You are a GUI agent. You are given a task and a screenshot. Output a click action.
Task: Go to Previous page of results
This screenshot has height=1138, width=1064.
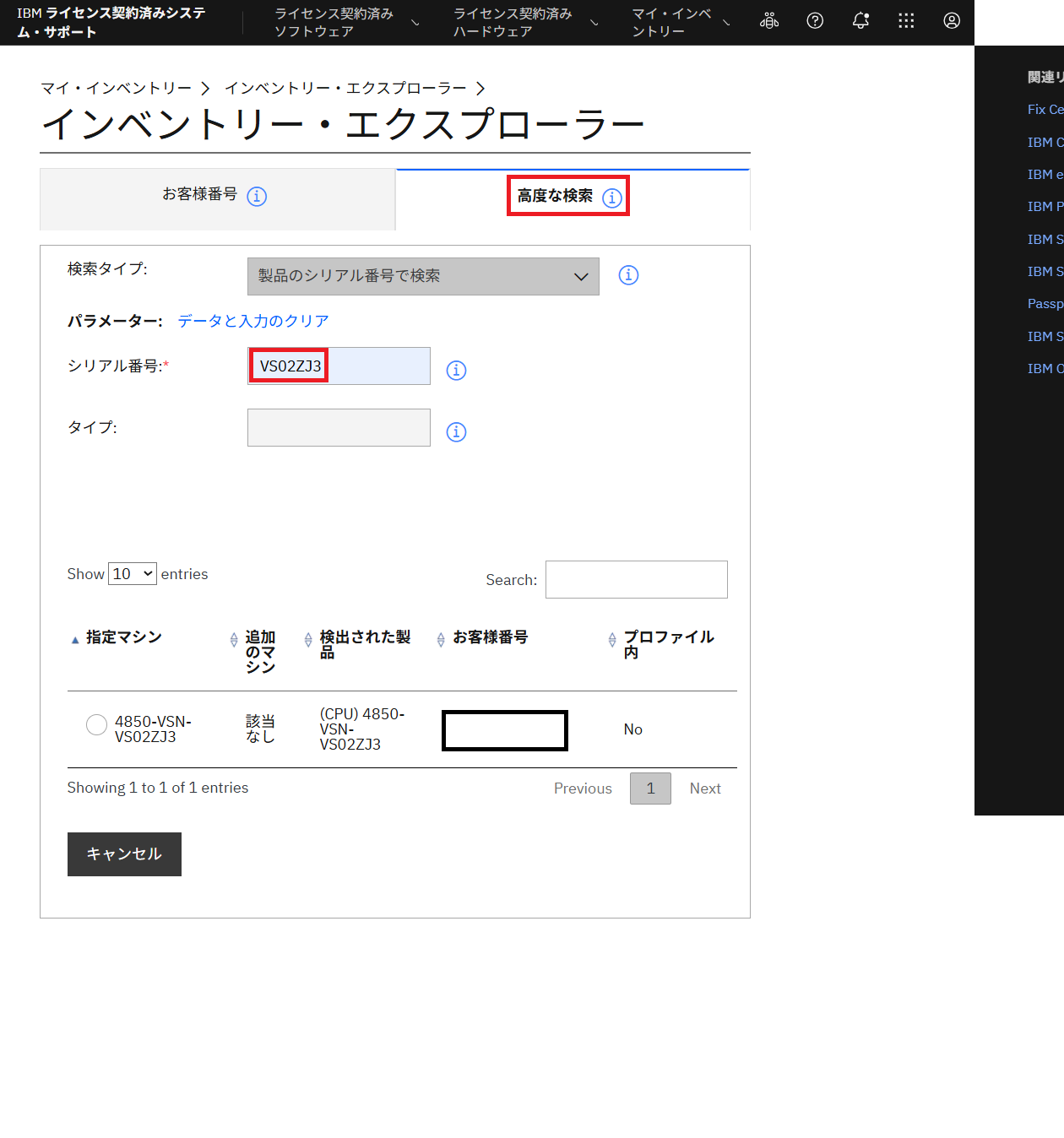pyautogui.click(x=583, y=788)
